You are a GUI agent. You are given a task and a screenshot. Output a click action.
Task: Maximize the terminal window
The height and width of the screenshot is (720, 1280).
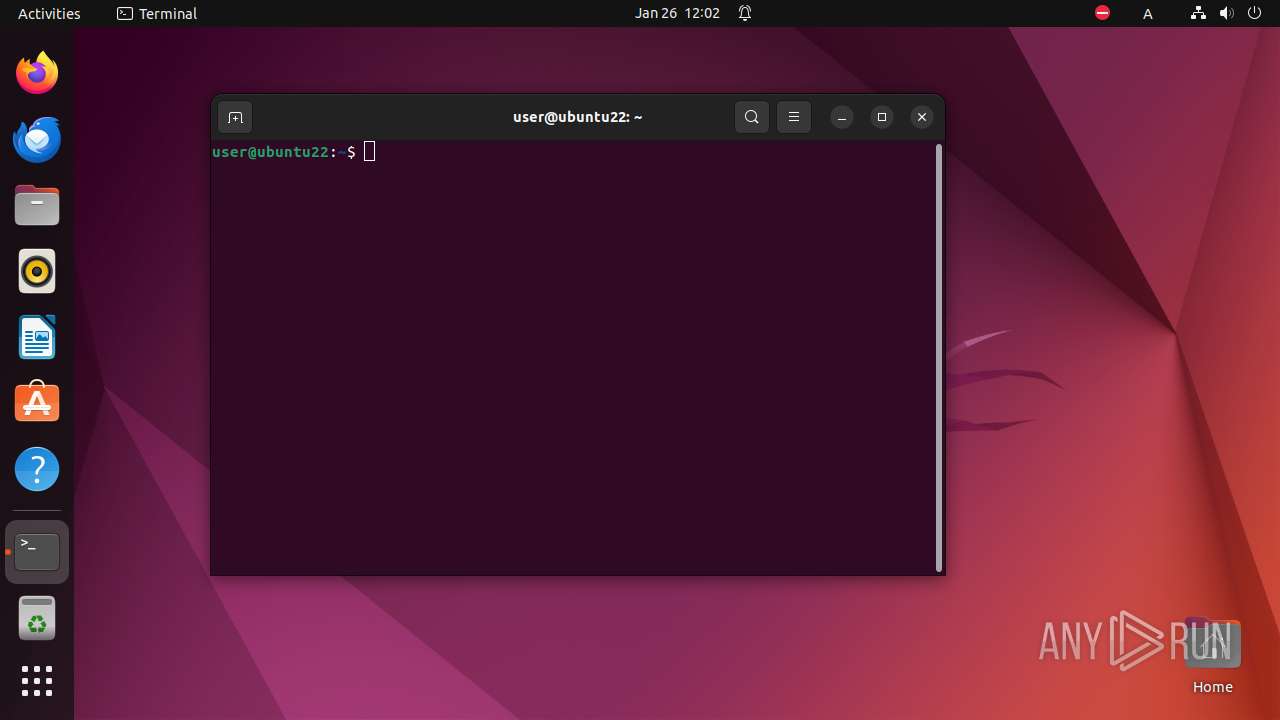[x=882, y=117]
